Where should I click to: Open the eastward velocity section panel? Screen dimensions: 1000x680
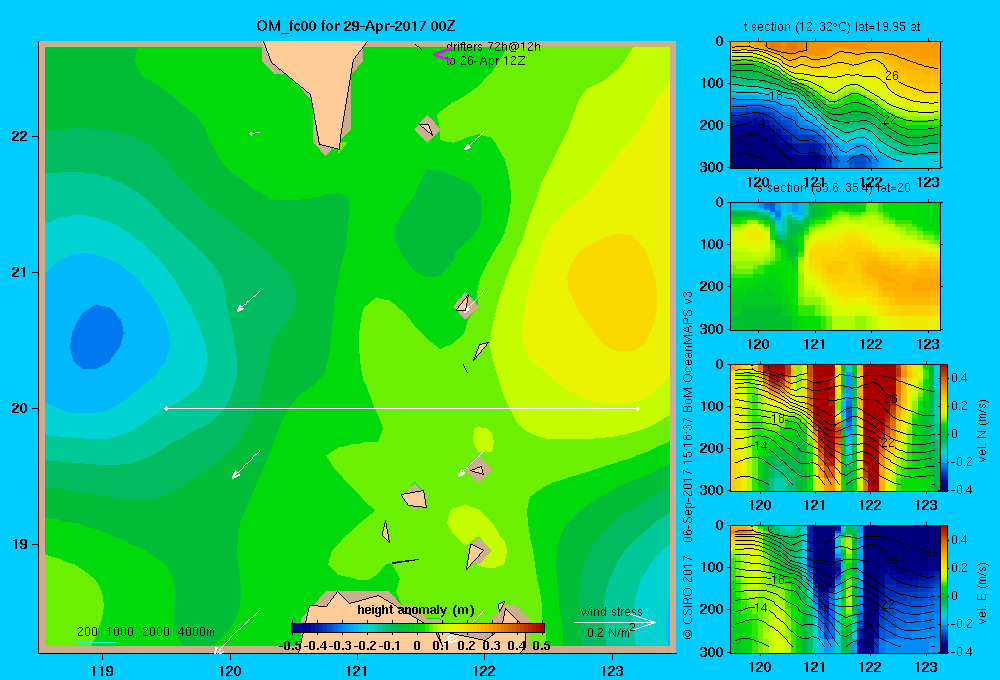pos(835,589)
